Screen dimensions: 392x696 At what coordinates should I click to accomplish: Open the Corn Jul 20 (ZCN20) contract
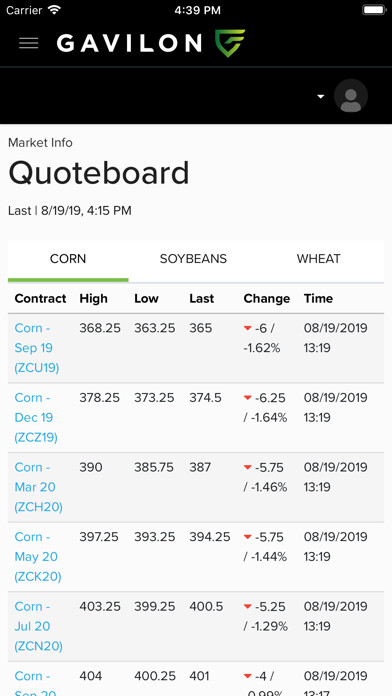tap(39, 626)
